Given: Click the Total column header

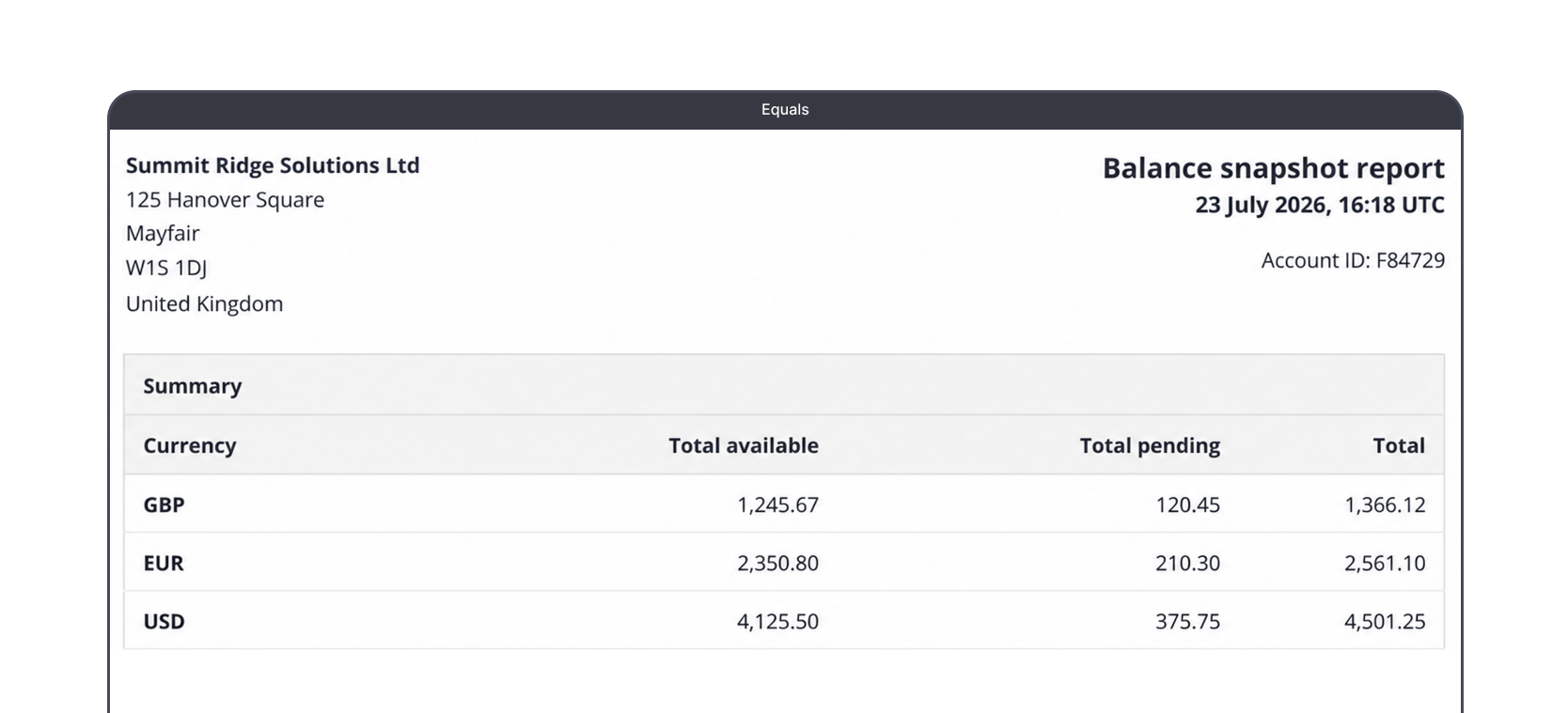Looking at the screenshot, I should coord(1399,445).
